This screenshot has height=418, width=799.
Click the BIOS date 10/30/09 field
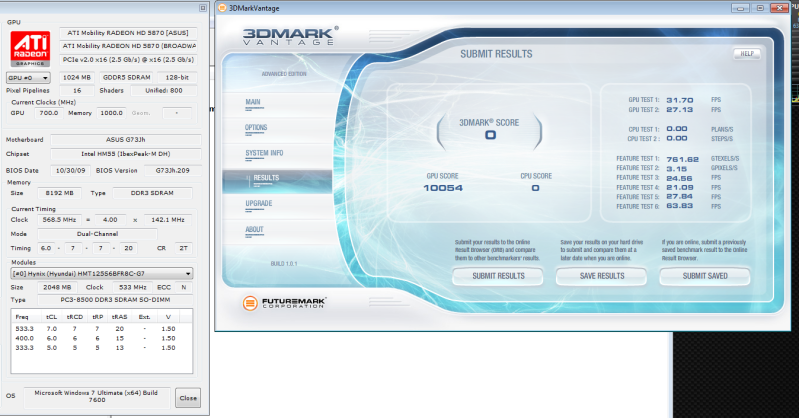(70, 171)
